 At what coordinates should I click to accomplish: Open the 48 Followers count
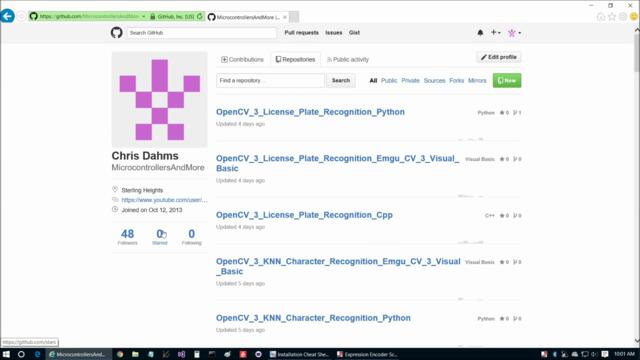(127, 236)
